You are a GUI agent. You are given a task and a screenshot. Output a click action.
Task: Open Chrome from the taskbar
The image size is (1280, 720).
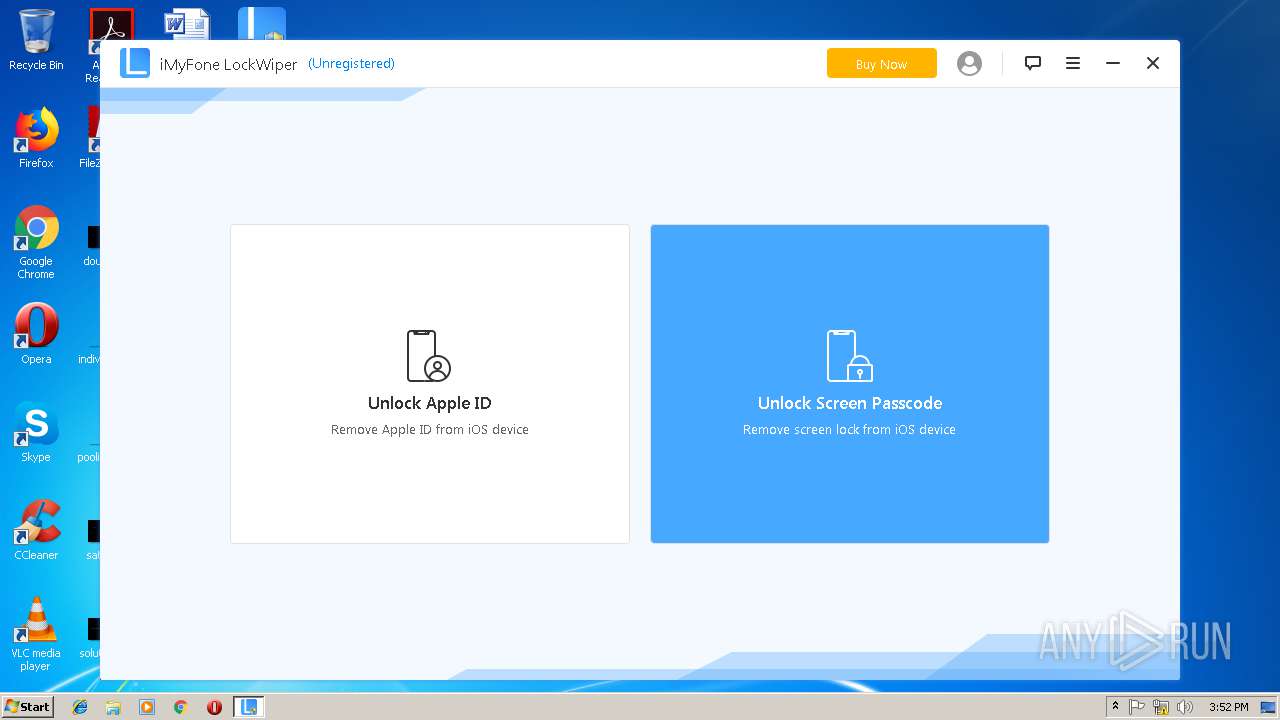pyautogui.click(x=180, y=707)
